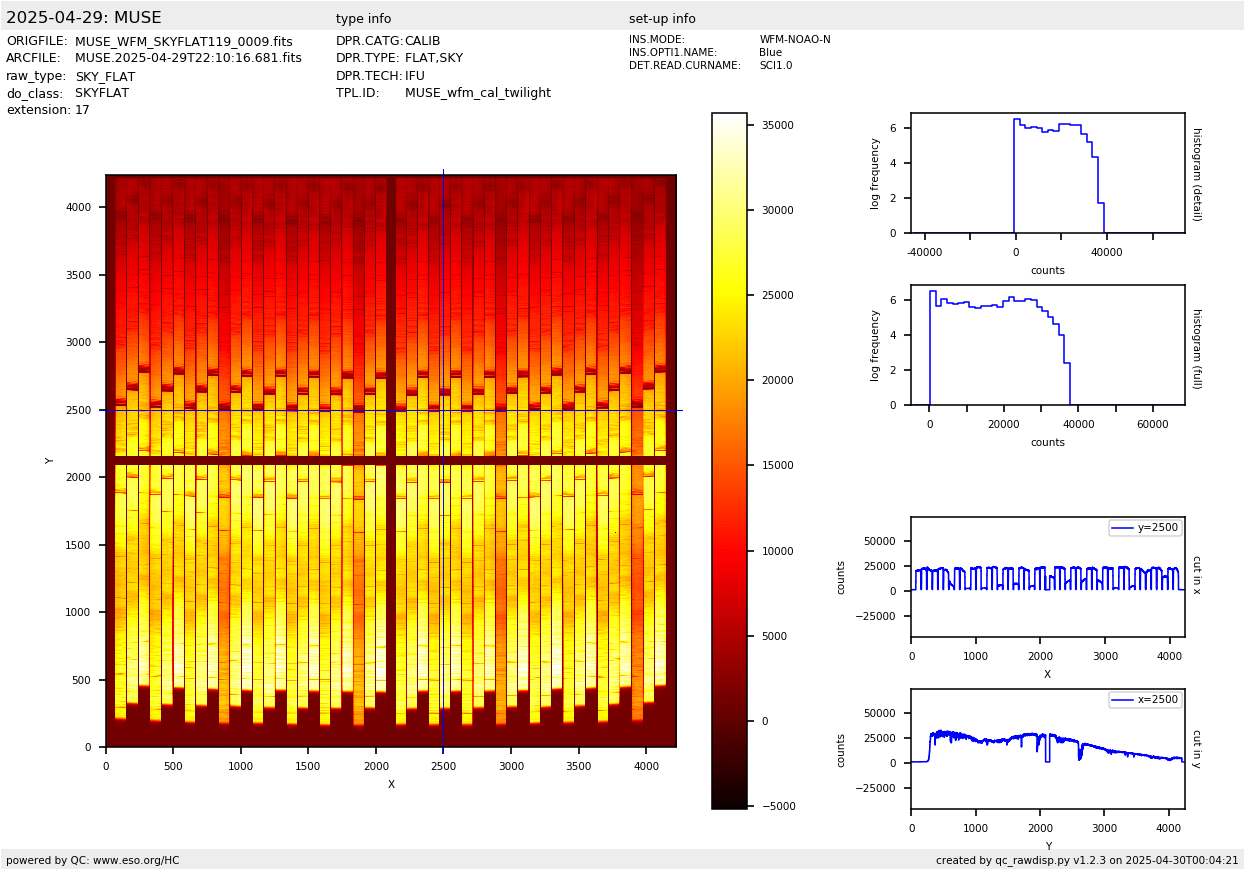Image resolution: width=1245 pixels, height=870 pixels.
Task: Click the INS.MODE value WFM-NOAO-N
Action: (794, 40)
